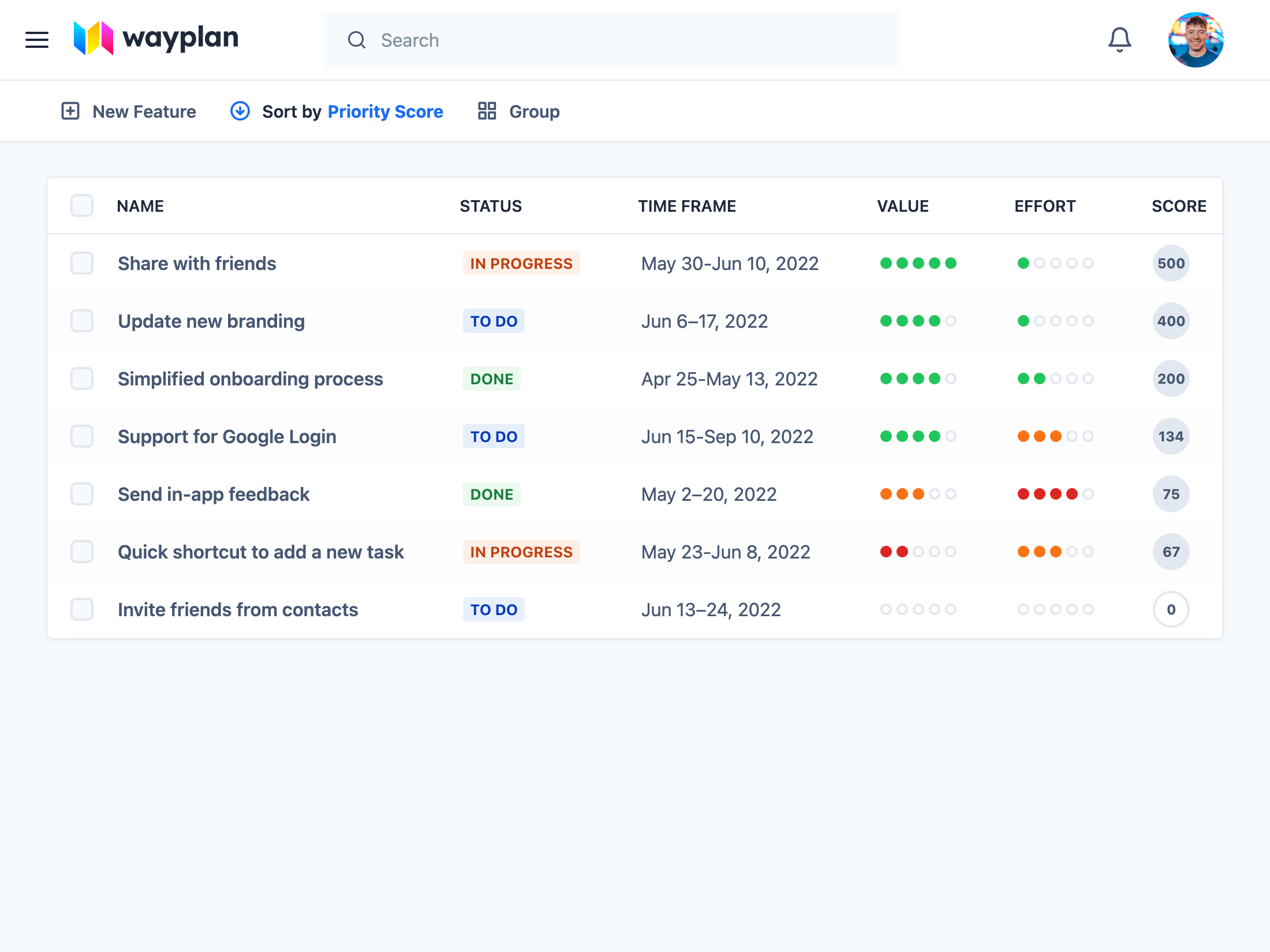Click the Wayplan logo
This screenshot has height=952, width=1270.
[156, 38]
